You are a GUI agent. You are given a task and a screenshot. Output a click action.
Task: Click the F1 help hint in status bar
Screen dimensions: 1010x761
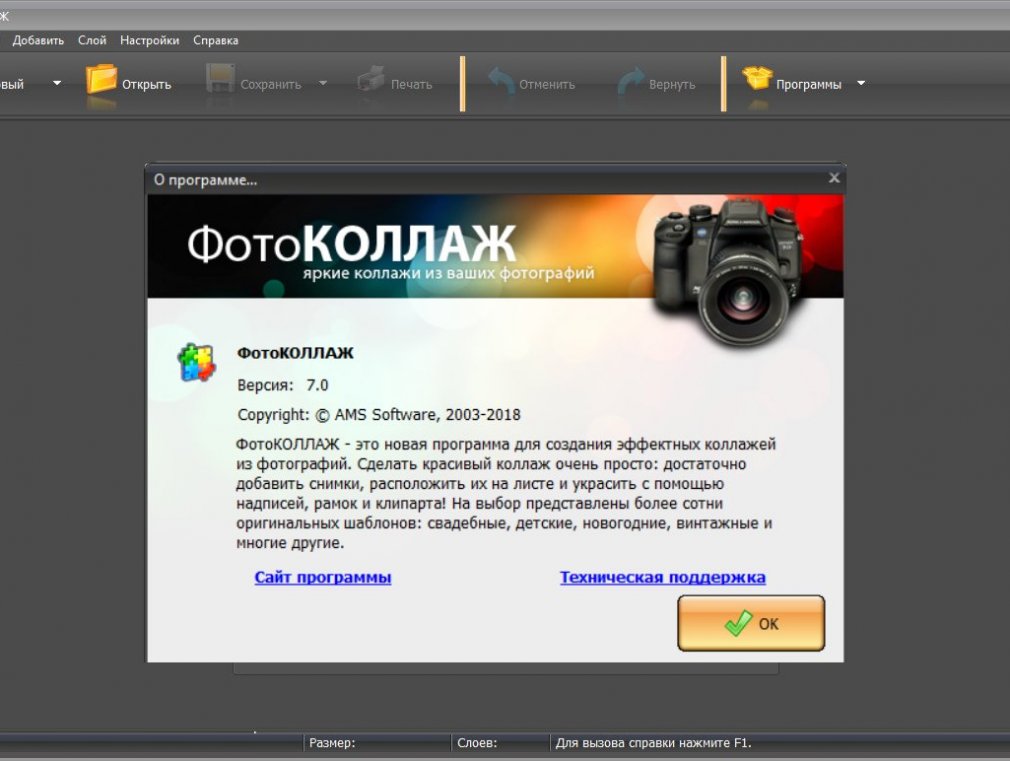tap(654, 743)
